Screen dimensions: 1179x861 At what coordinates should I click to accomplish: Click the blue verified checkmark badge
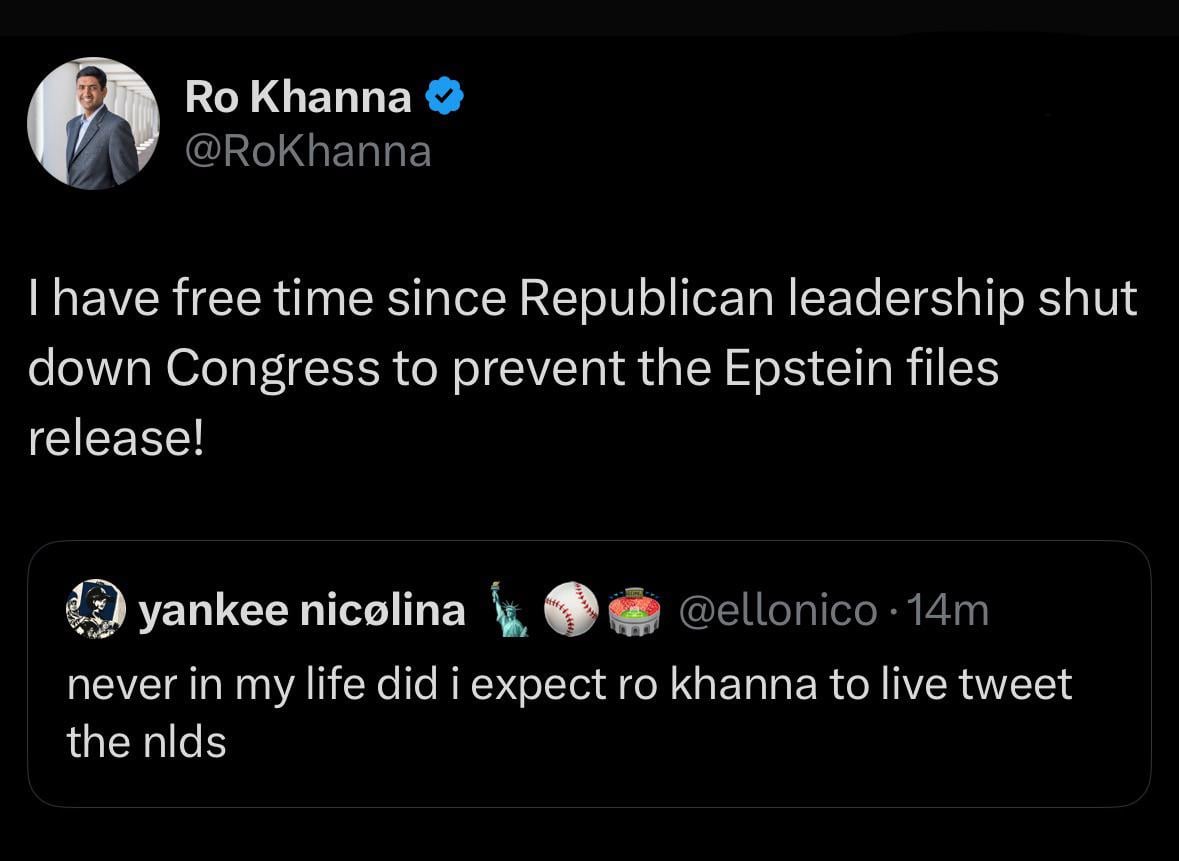pos(444,97)
